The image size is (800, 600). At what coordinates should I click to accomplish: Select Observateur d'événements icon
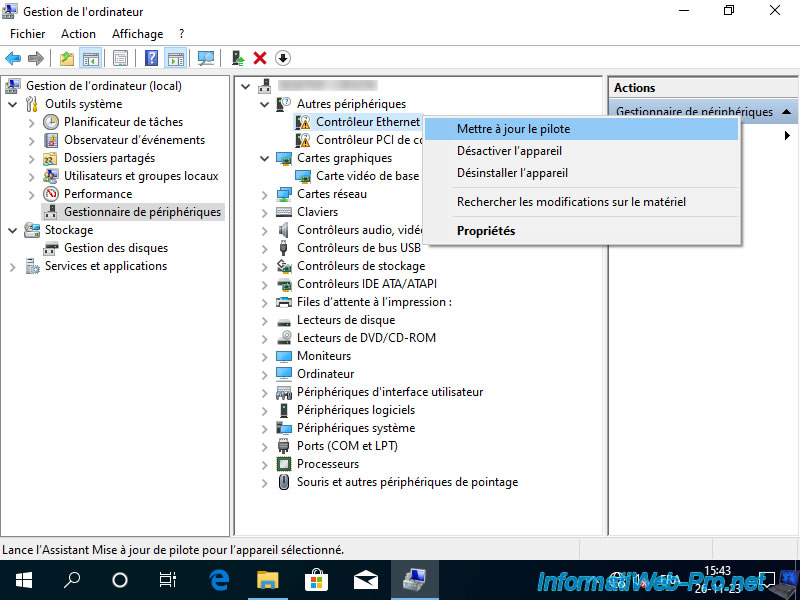[x=51, y=140]
